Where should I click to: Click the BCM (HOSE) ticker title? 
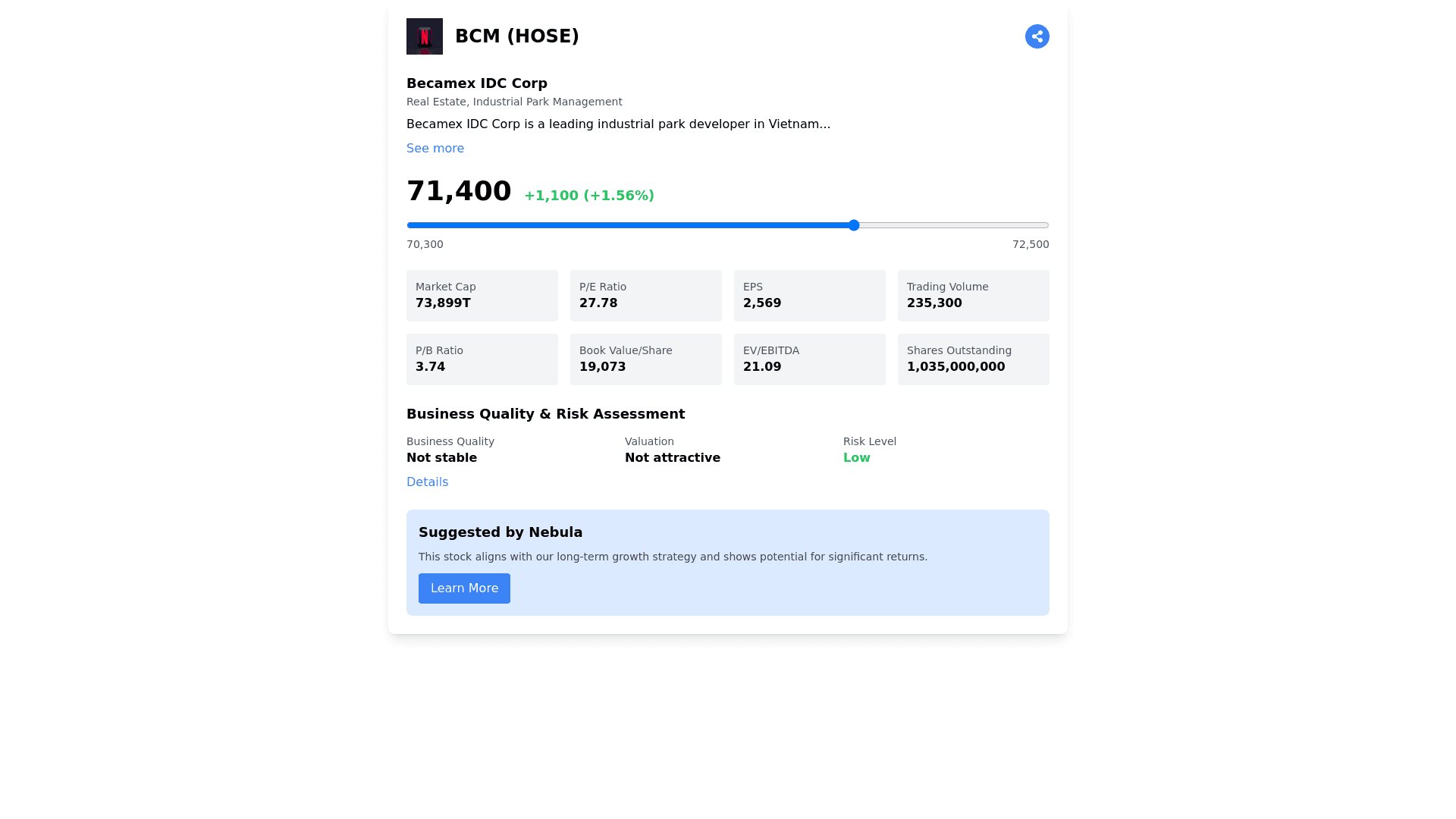[x=517, y=36]
